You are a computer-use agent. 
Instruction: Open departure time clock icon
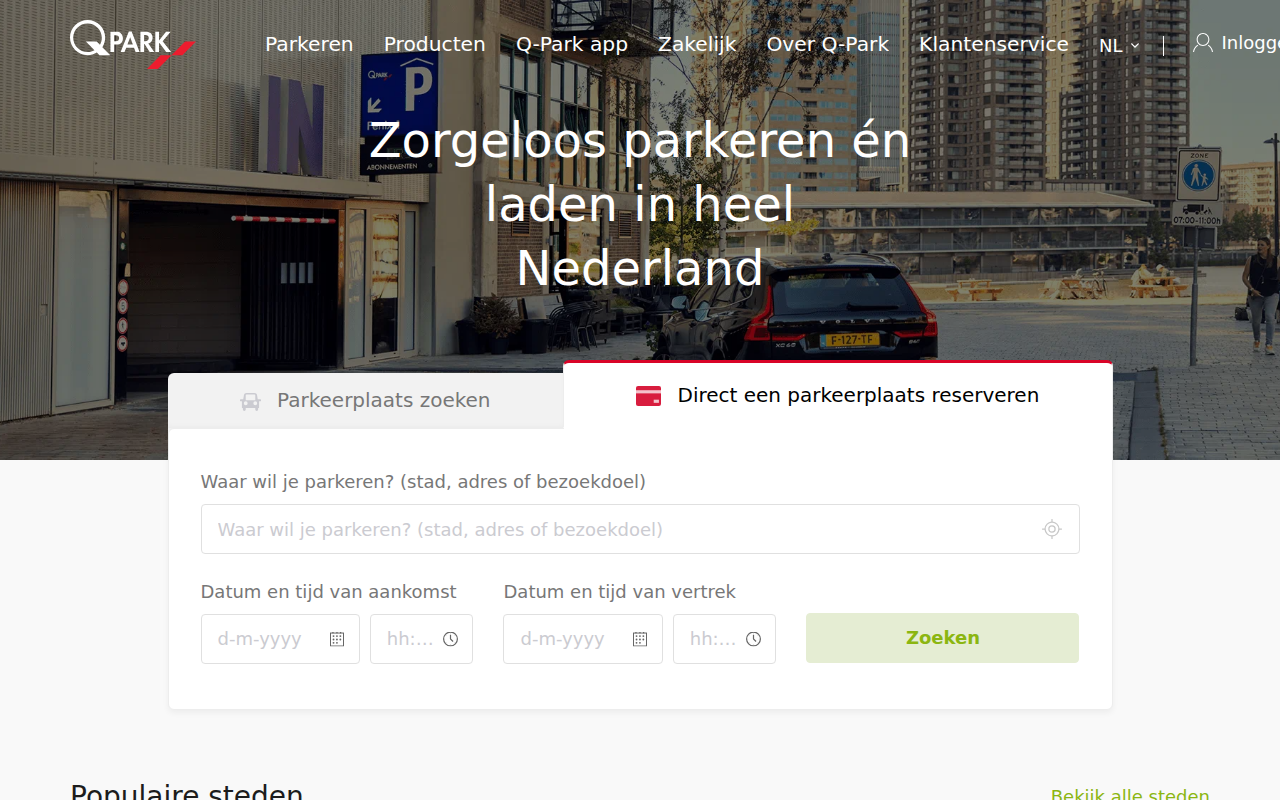pyautogui.click(x=753, y=639)
